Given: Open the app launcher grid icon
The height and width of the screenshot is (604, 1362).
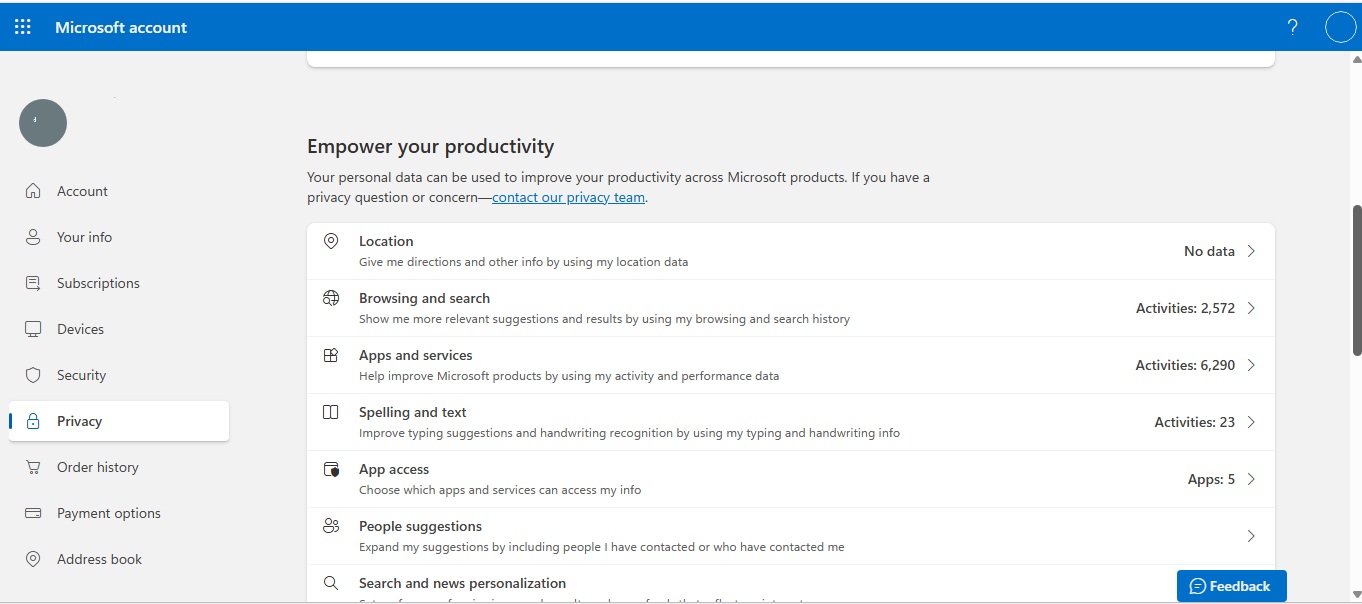Looking at the screenshot, I should click(22, 27).
